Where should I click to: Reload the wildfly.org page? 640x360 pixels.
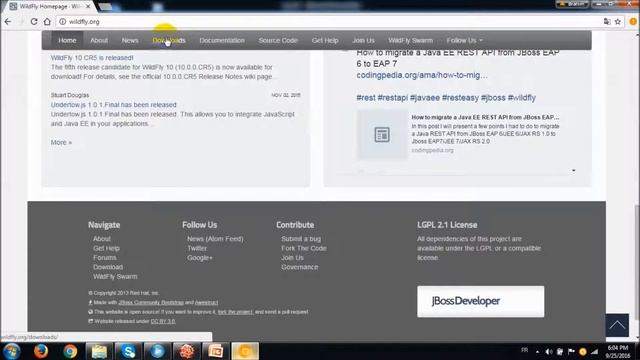pyautogui.click(x=34, y=22)
